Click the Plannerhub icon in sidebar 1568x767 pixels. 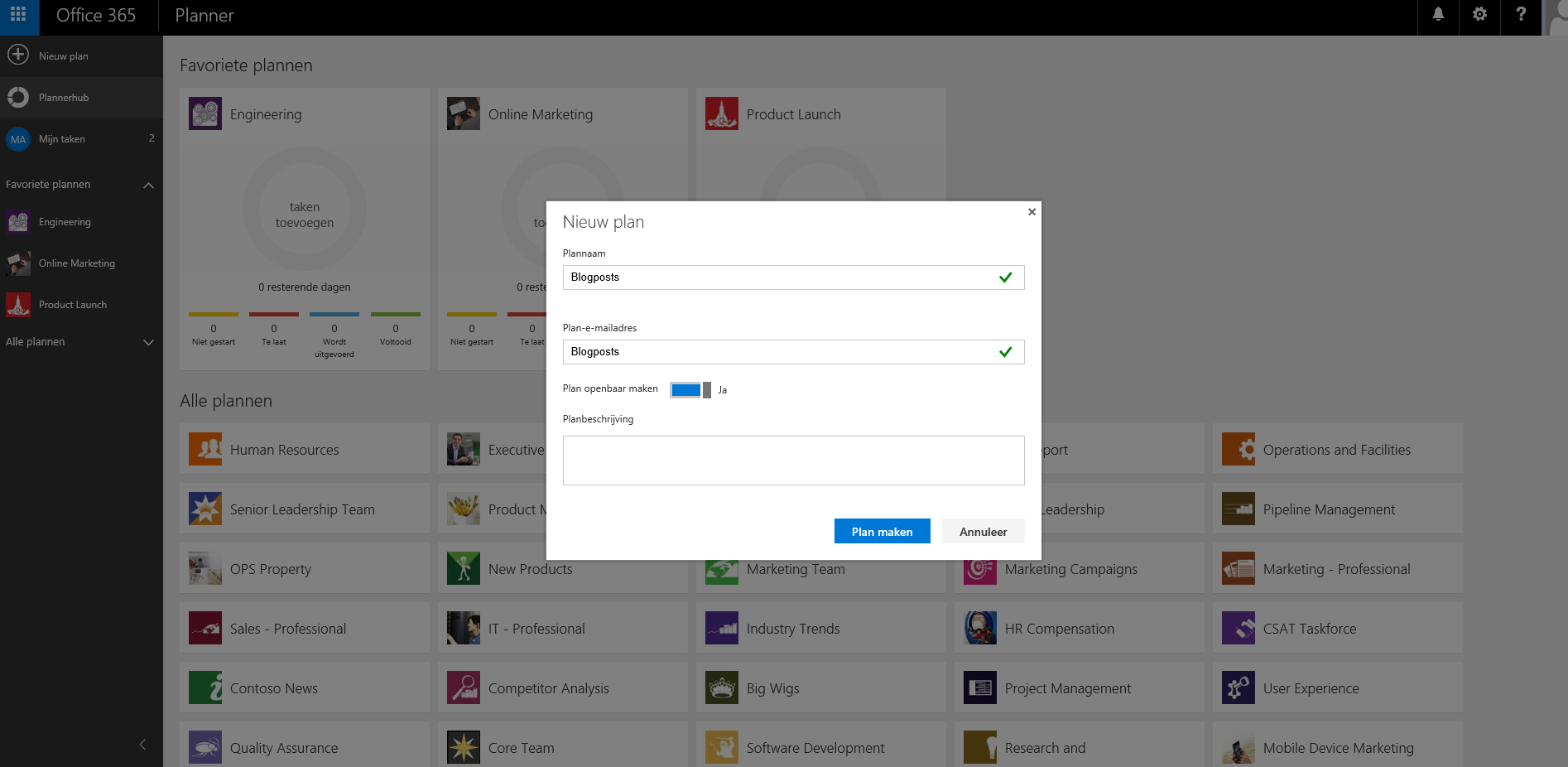(18, 97)
